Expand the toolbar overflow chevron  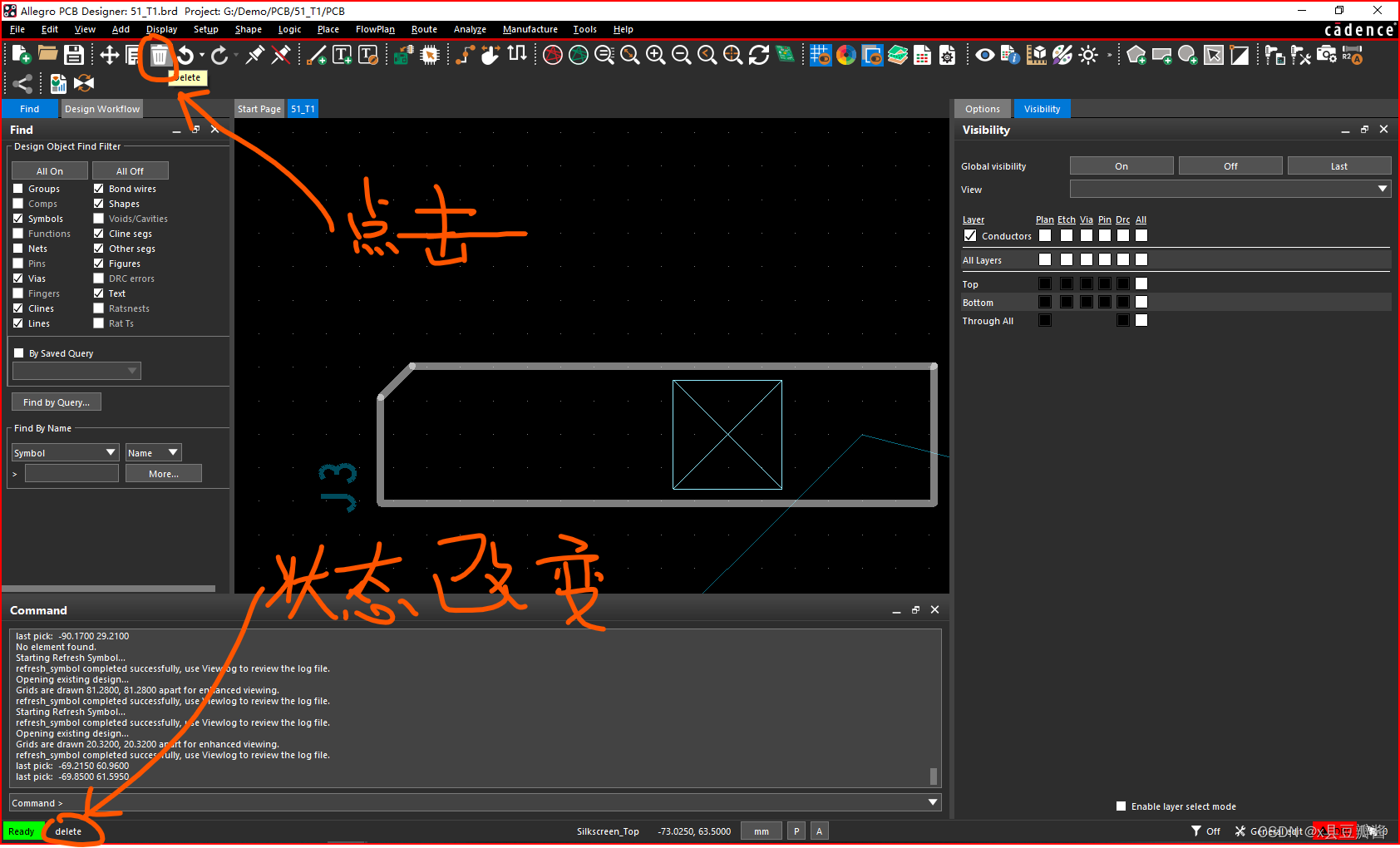[1109, 56]
